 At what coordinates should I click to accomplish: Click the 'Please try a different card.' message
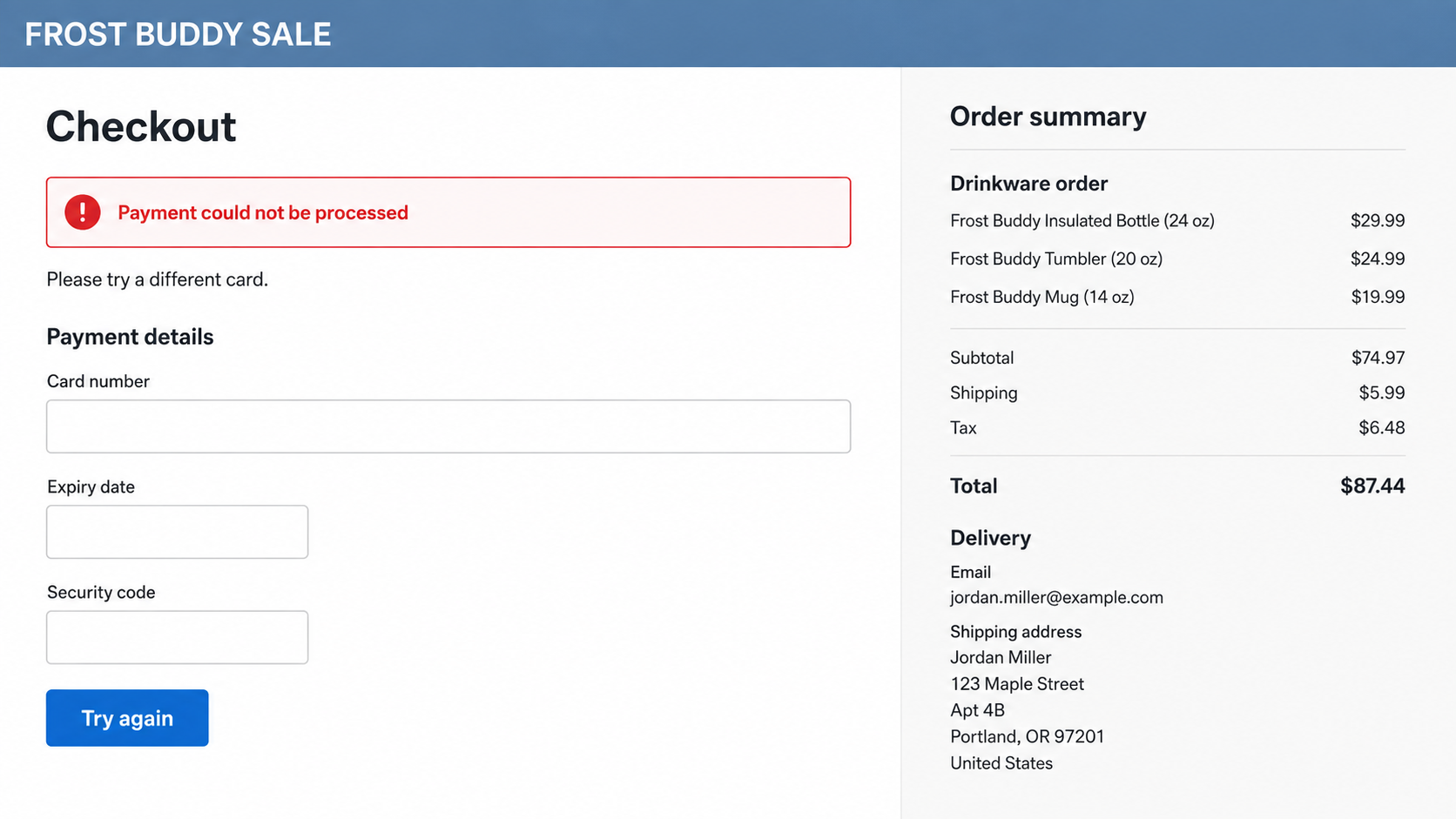point(158,279)
